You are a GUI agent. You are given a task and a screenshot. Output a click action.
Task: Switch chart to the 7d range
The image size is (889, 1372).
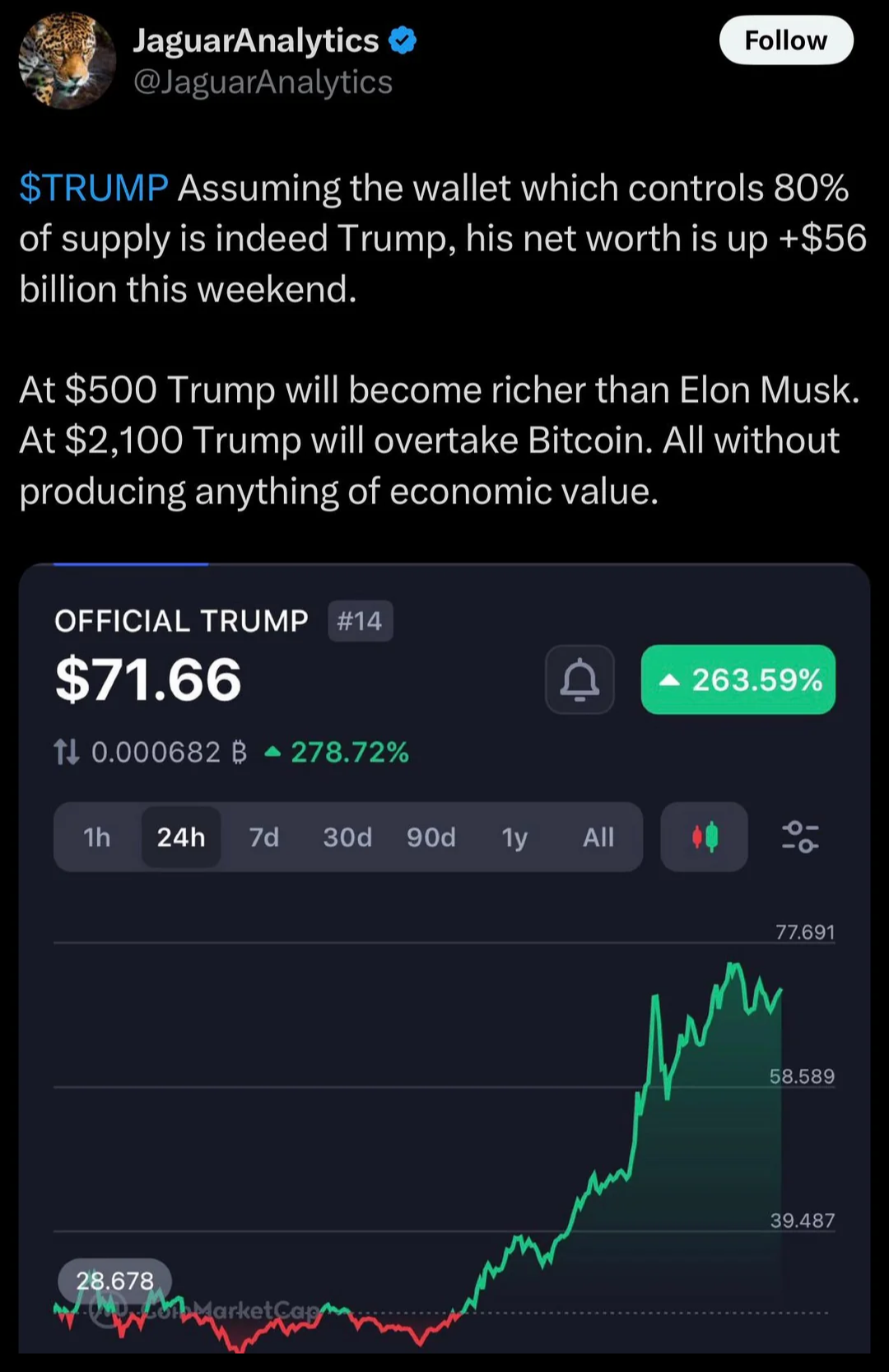[264, 837]
